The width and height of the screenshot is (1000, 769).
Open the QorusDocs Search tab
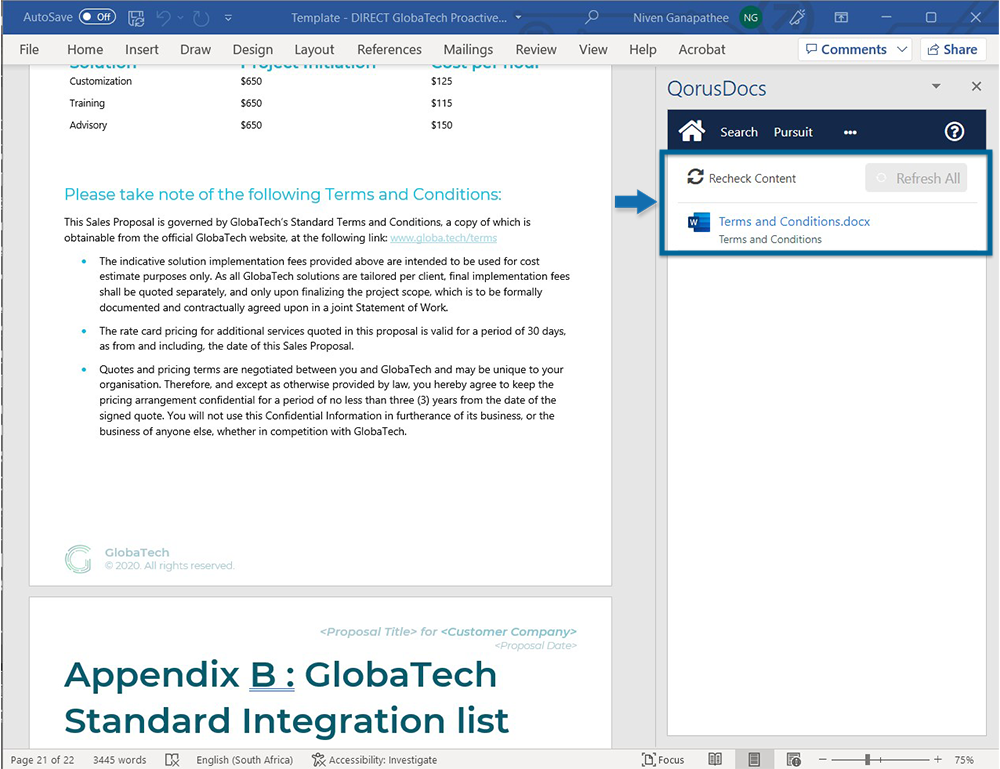739,132
